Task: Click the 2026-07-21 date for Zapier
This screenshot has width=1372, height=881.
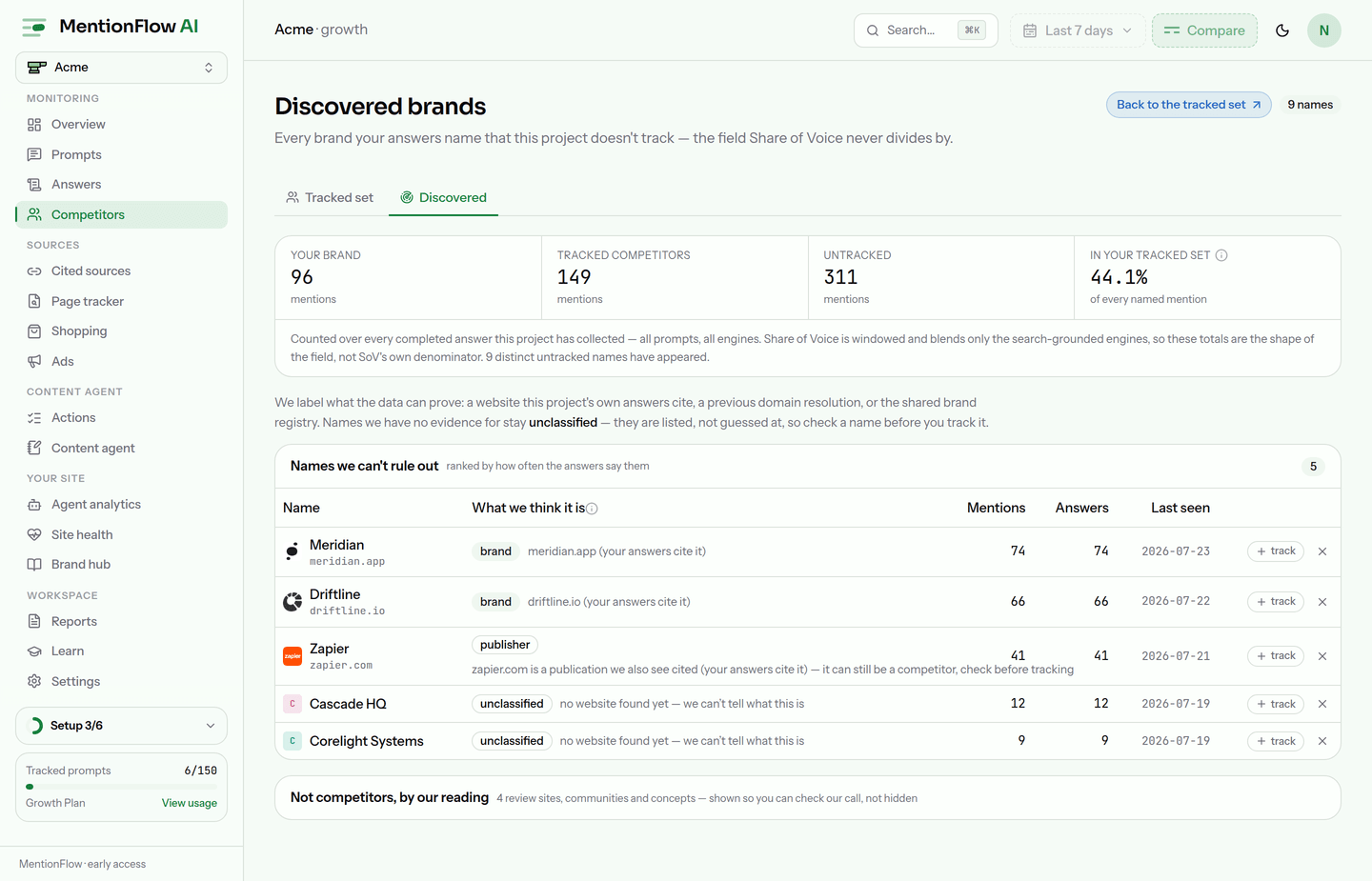Action: click(1176, 656)
